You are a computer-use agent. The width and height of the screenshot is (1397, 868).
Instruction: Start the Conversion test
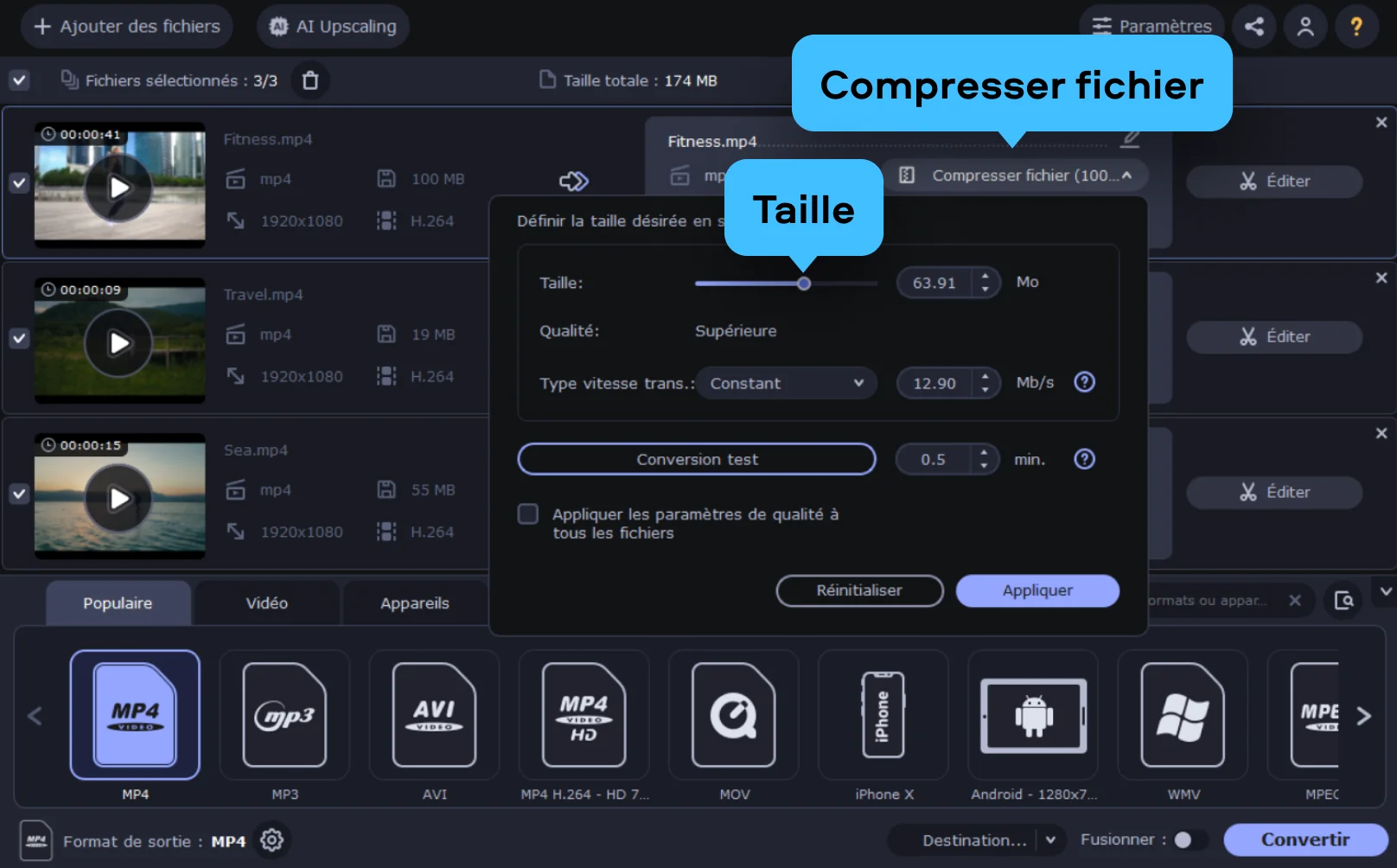(x=697, y=459)
